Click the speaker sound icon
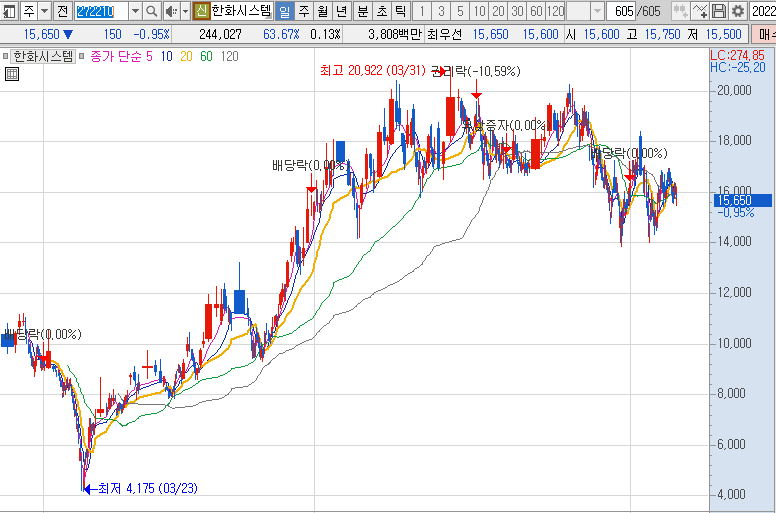The image size is (776, 513). (171, 10)
